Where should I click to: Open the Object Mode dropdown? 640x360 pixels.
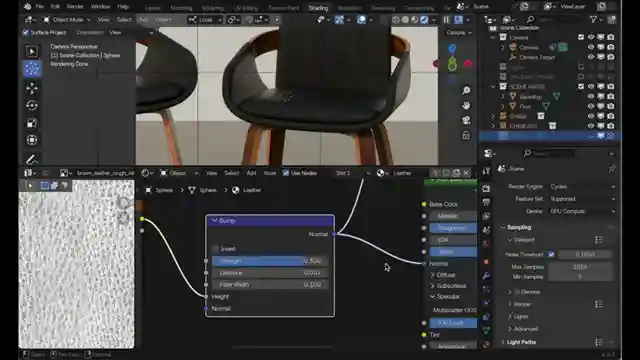click(67, 20)
